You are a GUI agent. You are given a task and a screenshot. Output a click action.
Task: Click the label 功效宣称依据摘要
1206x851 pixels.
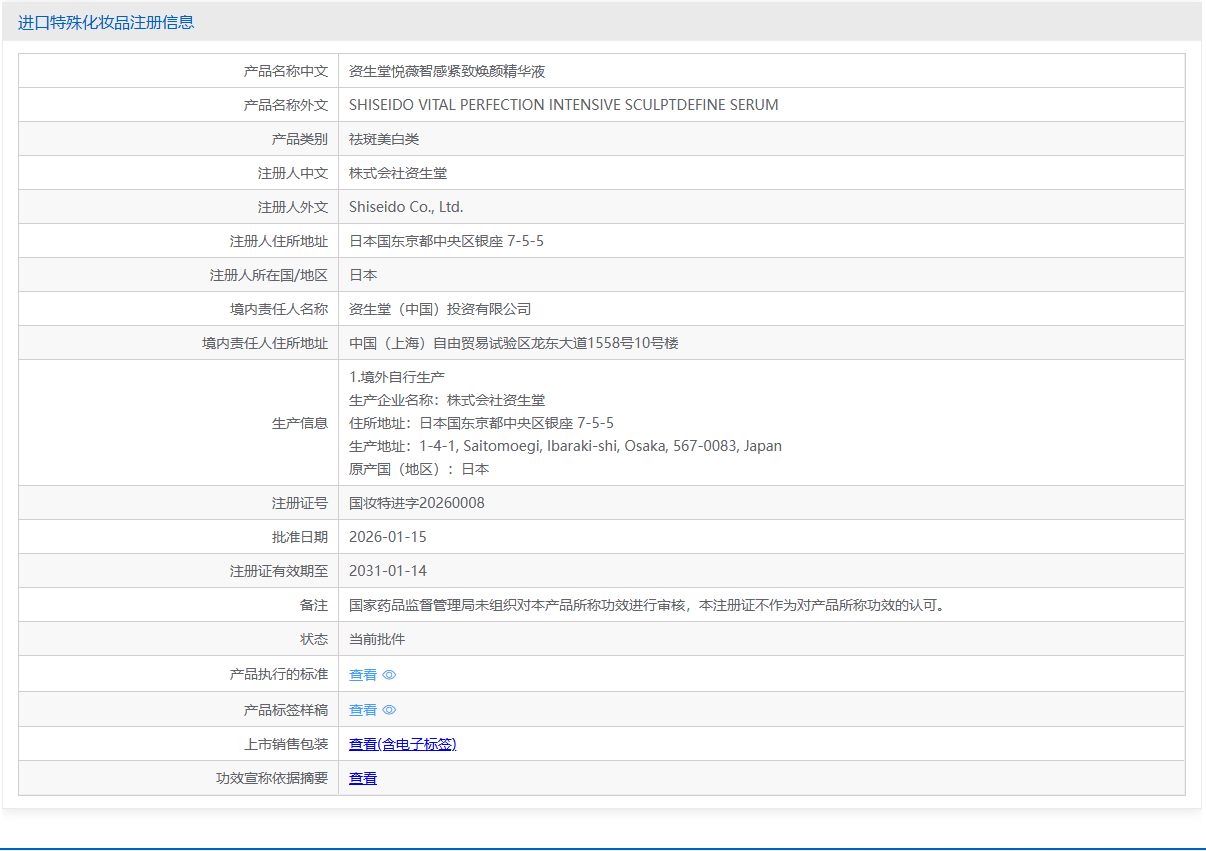tap(272, 778)
